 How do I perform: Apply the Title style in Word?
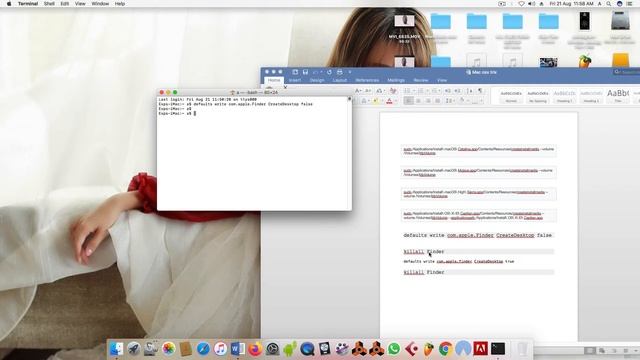(x=618, y=96)
